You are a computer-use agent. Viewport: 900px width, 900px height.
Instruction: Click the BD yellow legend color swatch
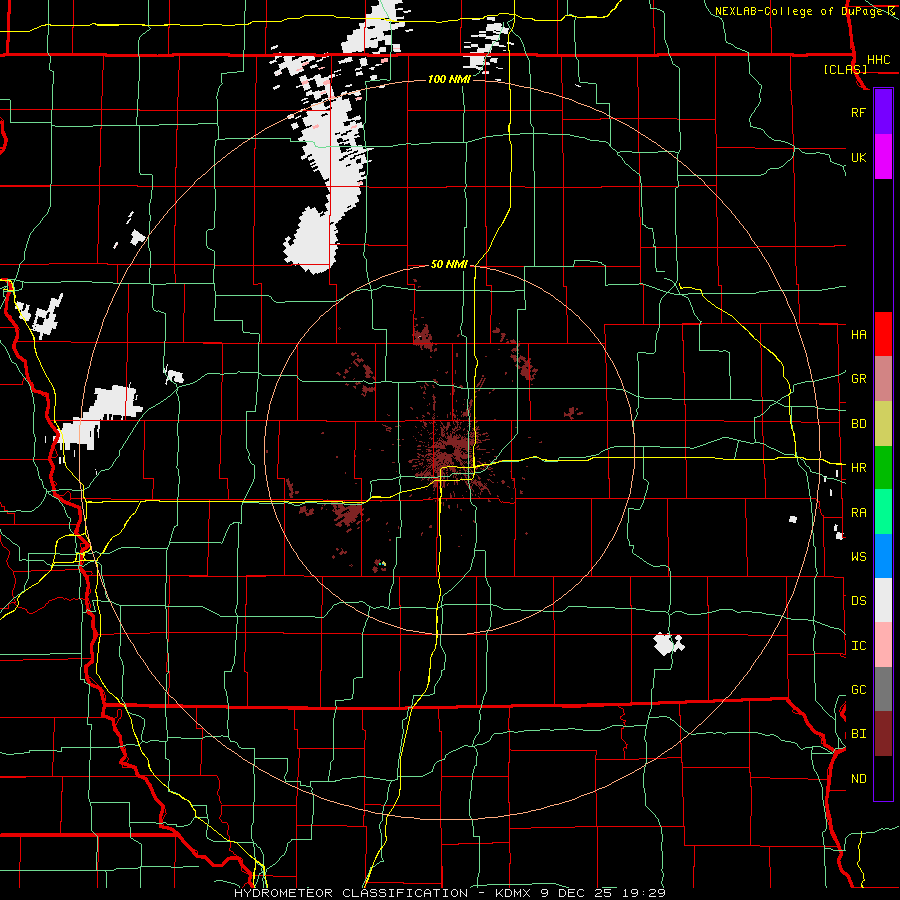click(883, 424)
